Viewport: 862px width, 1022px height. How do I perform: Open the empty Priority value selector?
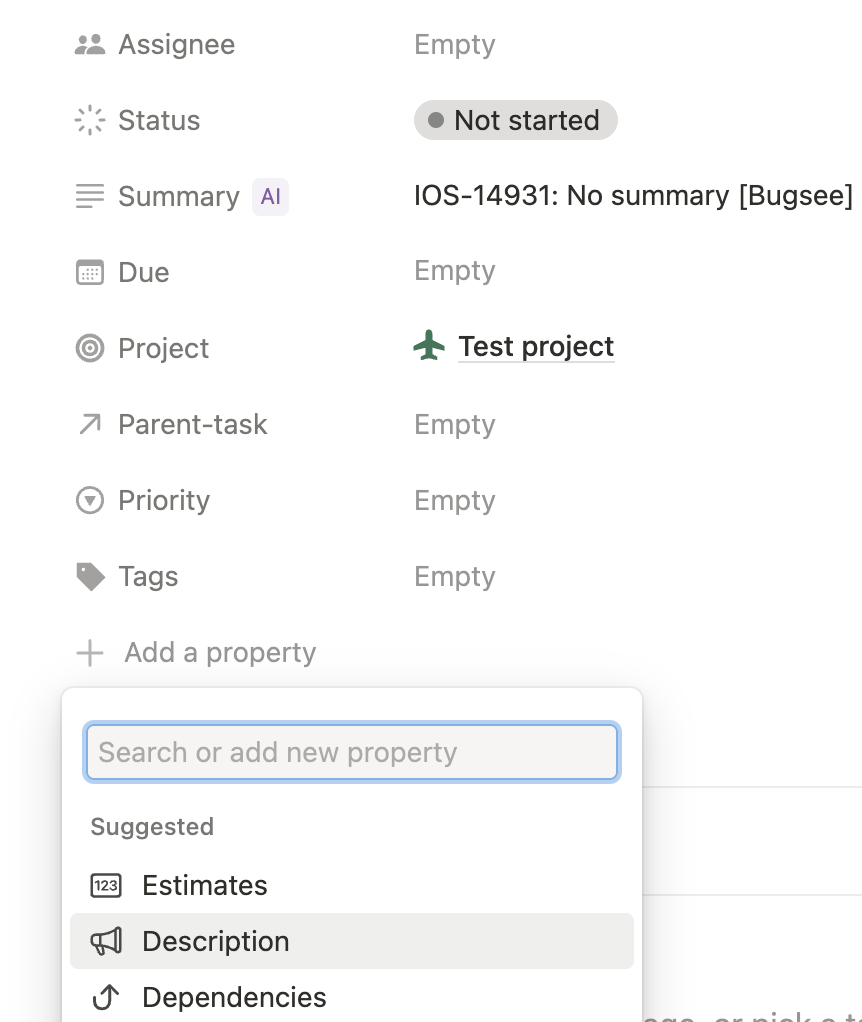pos(455,501)
